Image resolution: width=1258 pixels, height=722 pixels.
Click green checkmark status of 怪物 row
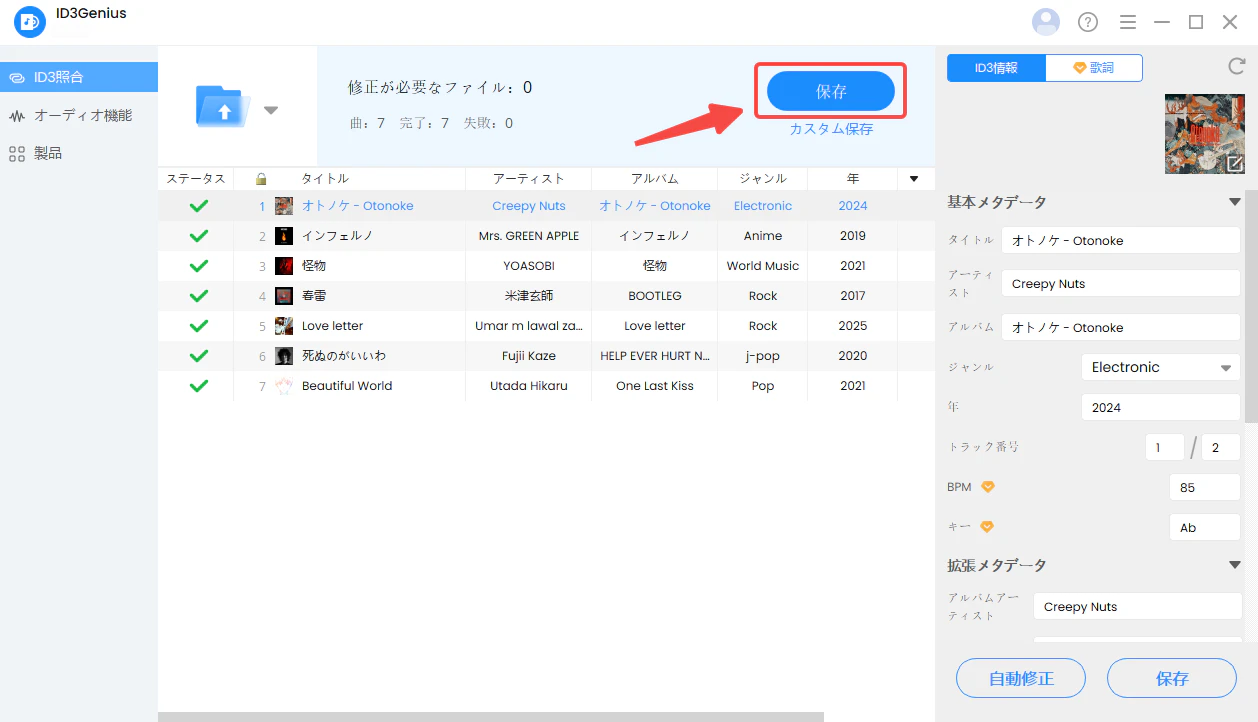[199, 266]
